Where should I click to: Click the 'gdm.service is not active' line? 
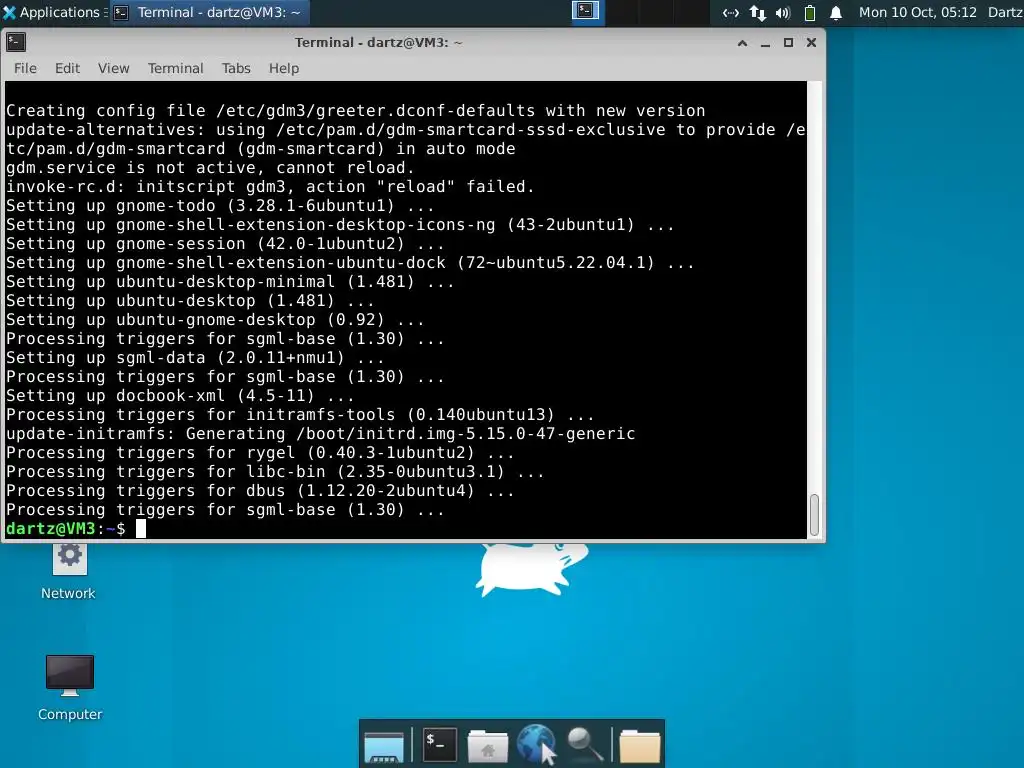pyautogui.click(x=210, y=168)
